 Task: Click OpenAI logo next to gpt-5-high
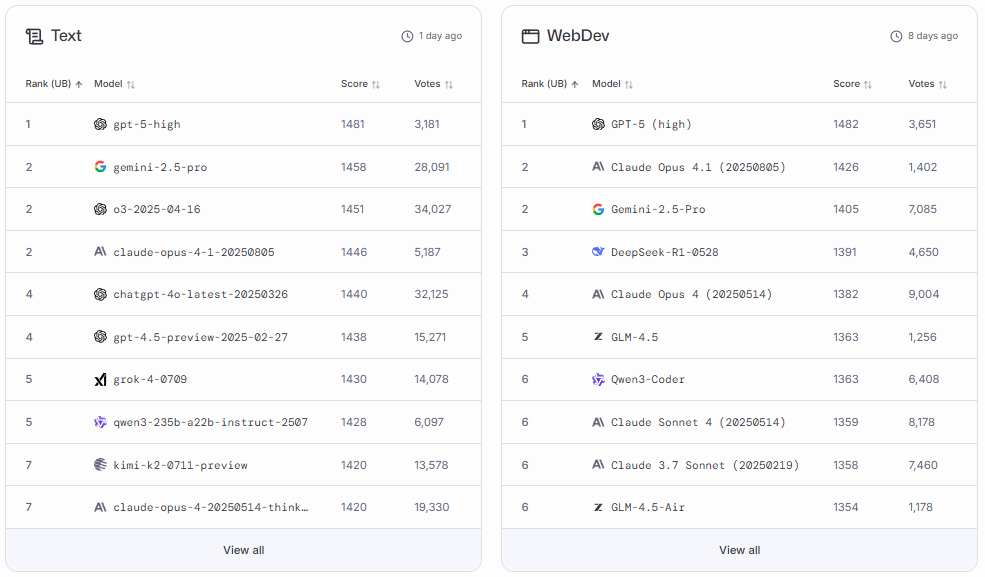click(101, 124)
